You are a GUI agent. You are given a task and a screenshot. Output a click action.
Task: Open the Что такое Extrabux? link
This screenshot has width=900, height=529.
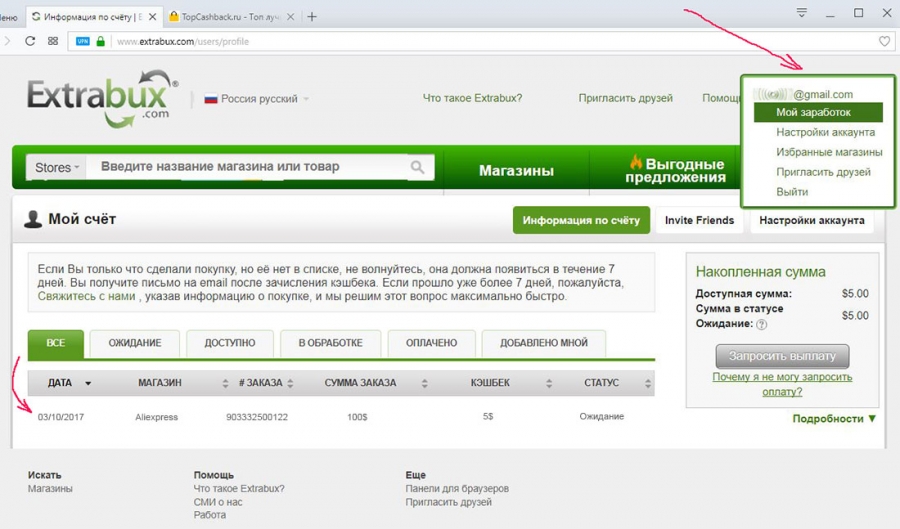coord(472,98)
